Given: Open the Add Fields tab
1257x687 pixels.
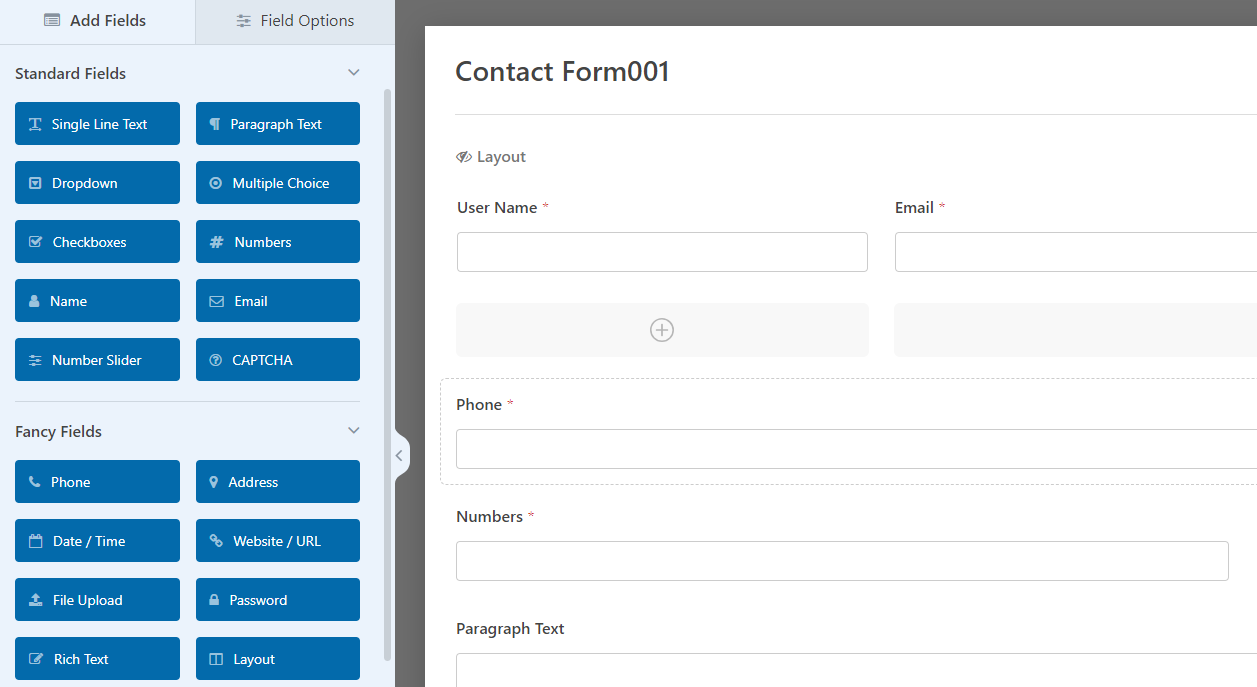Looking at the screenshot, I should point(97,21).
